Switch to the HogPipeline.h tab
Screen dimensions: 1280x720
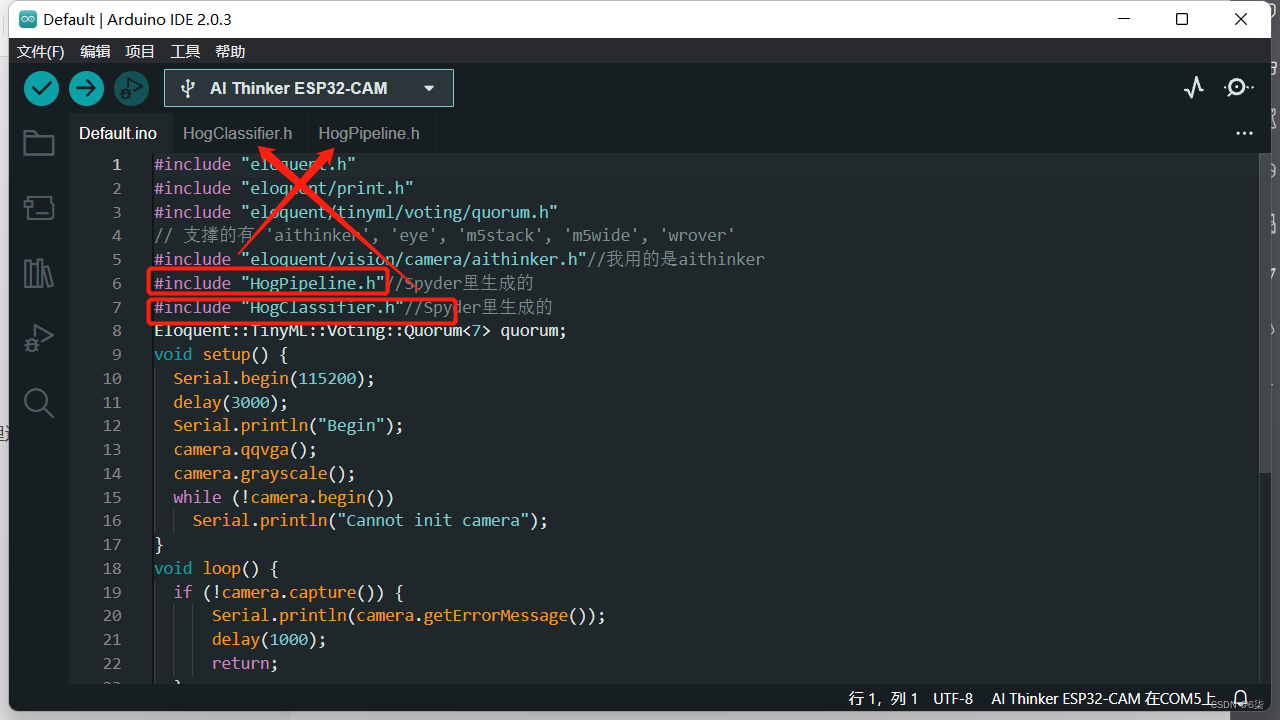tap(369, 133)
